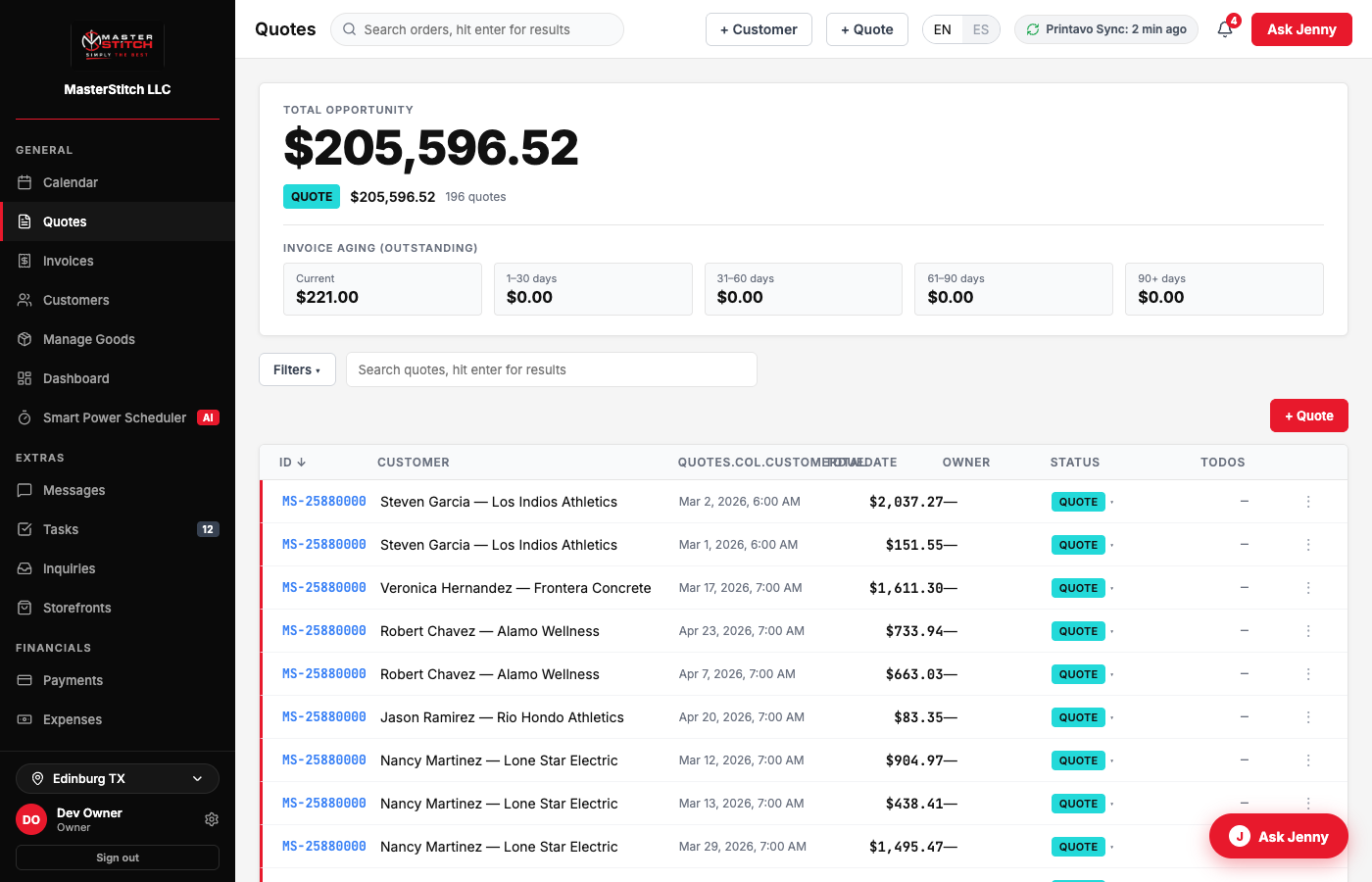Go to Invoices page

118,261
